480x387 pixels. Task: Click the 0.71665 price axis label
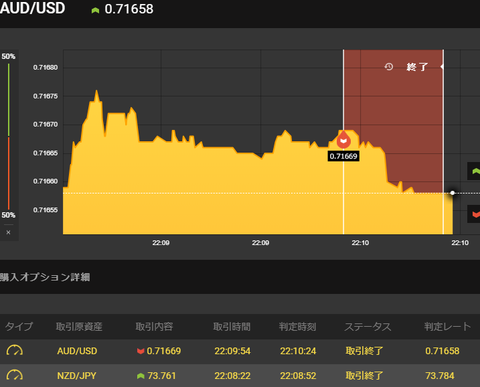tap(45, 153)
